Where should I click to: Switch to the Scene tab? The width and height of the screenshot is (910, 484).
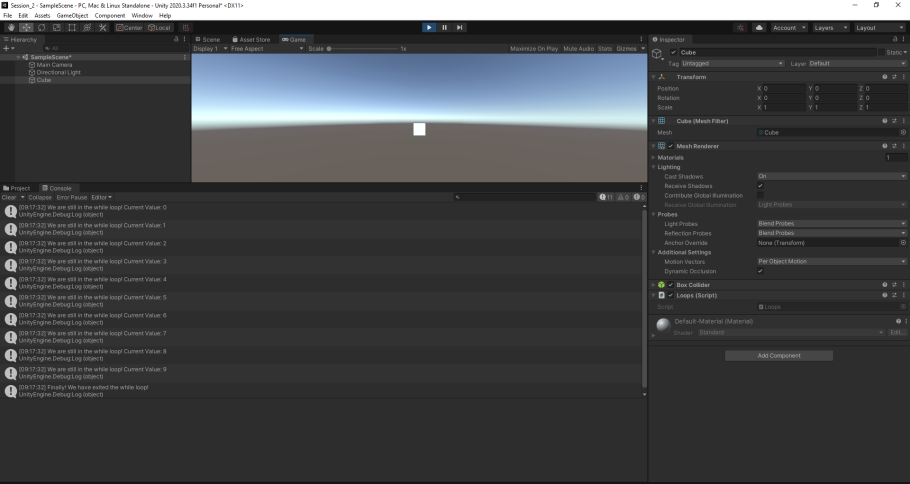point(208,39)
